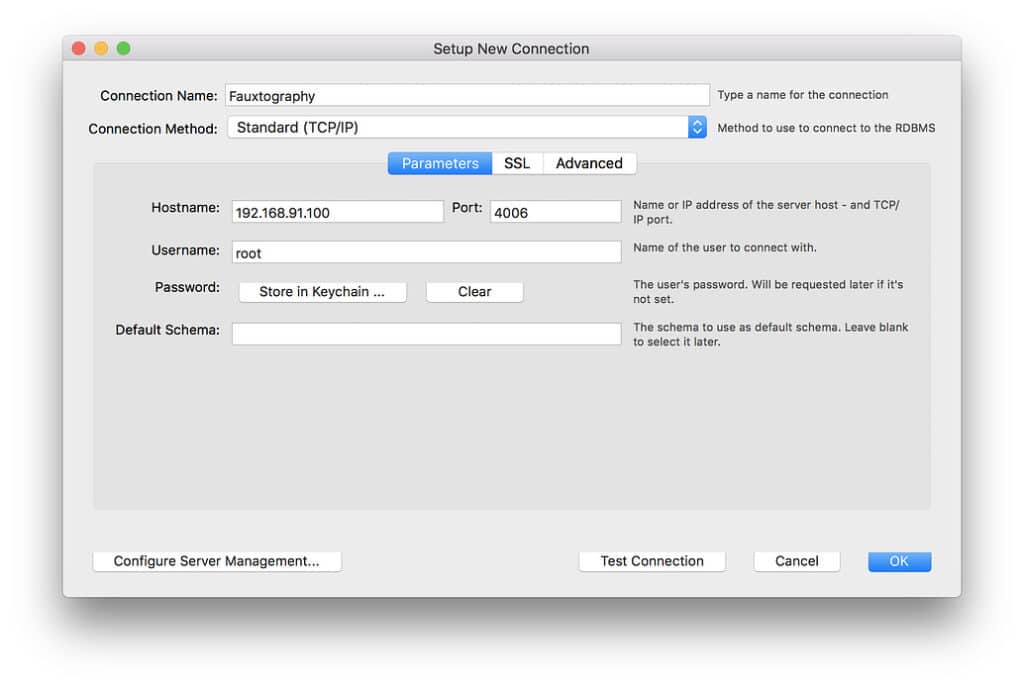Image resolution: width=1024 pixels, height=687 pixels.
Task: Click OK to save the connection
Action: click(898, 561)
